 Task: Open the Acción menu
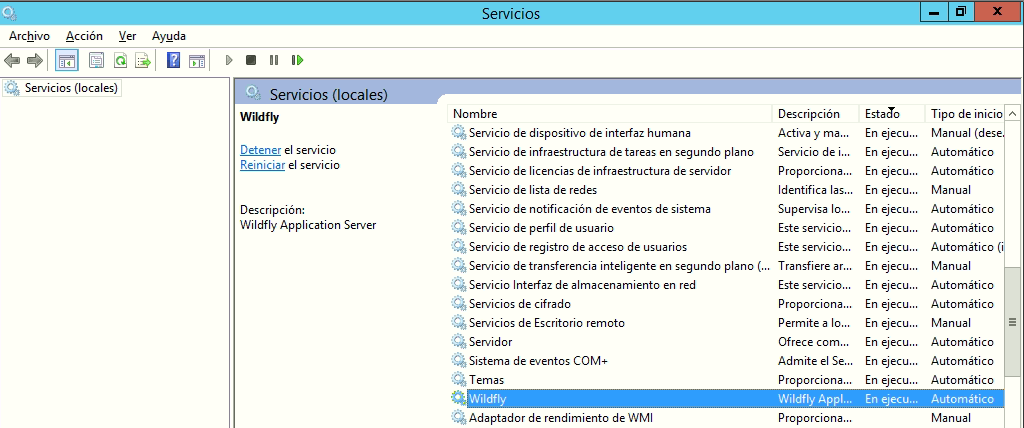point(84,36)
